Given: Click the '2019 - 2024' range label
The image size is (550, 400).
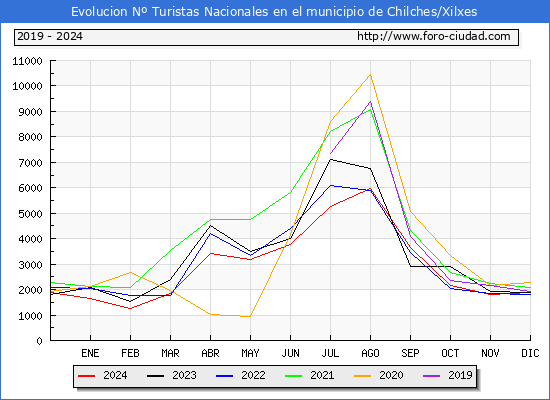Looking at the screenshot, I should pyautogui.click(x=50, y=36).
